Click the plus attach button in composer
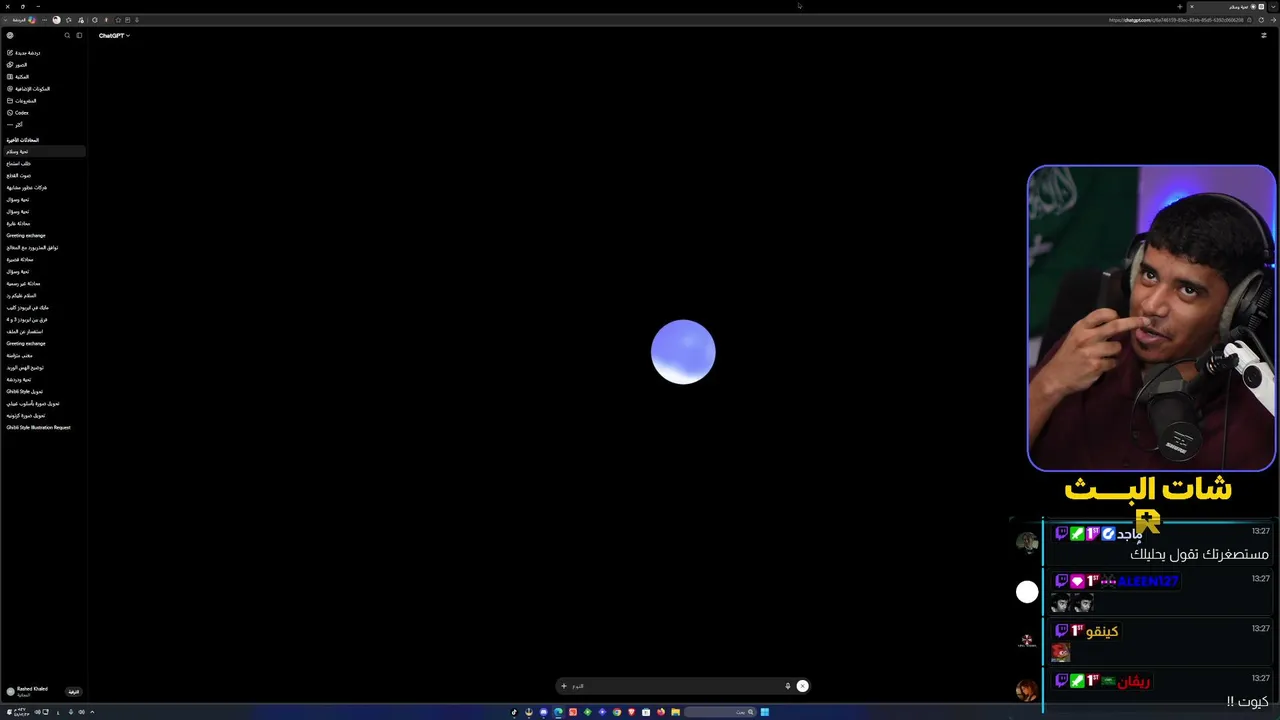Viewport: 1280px width, 720px height. 564,686
